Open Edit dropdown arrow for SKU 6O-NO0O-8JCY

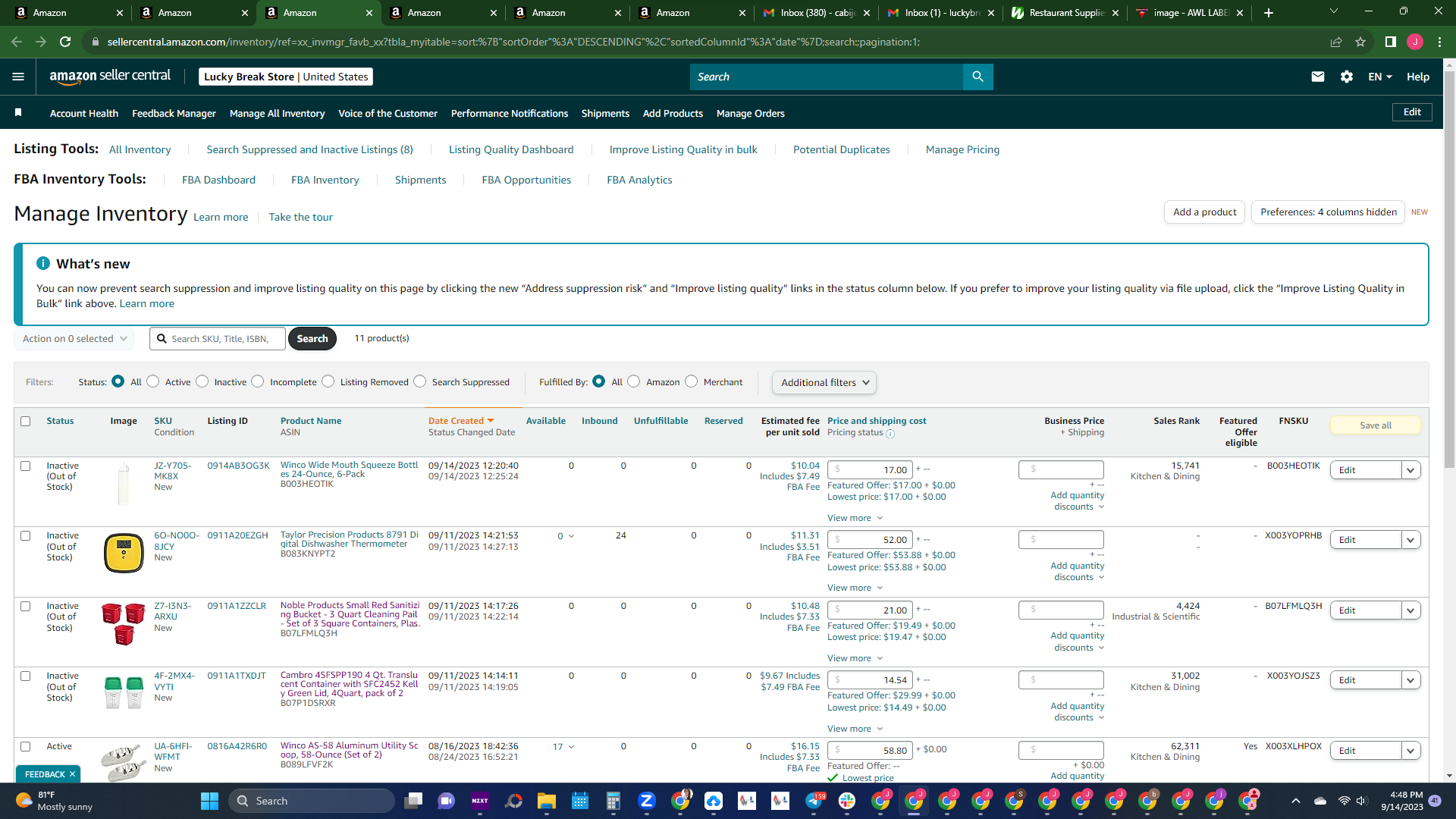pyautogui.click(x=1410, y=540)
